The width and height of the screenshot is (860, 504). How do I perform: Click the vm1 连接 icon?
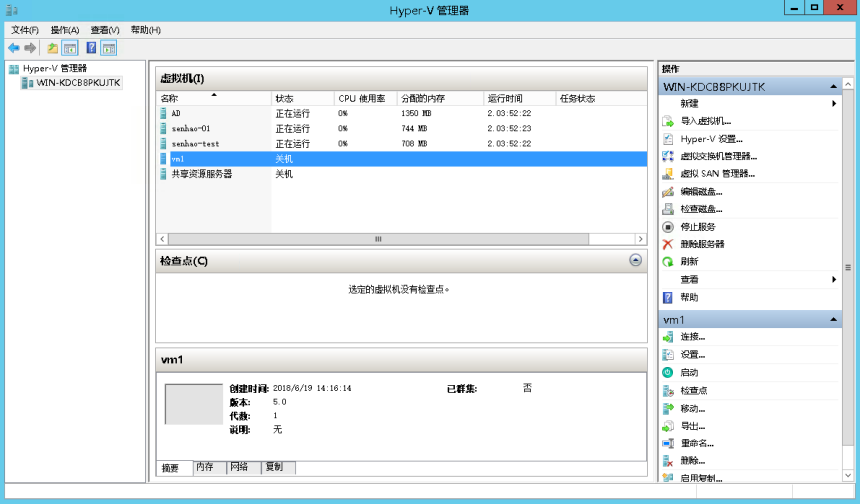pos(667,337)
